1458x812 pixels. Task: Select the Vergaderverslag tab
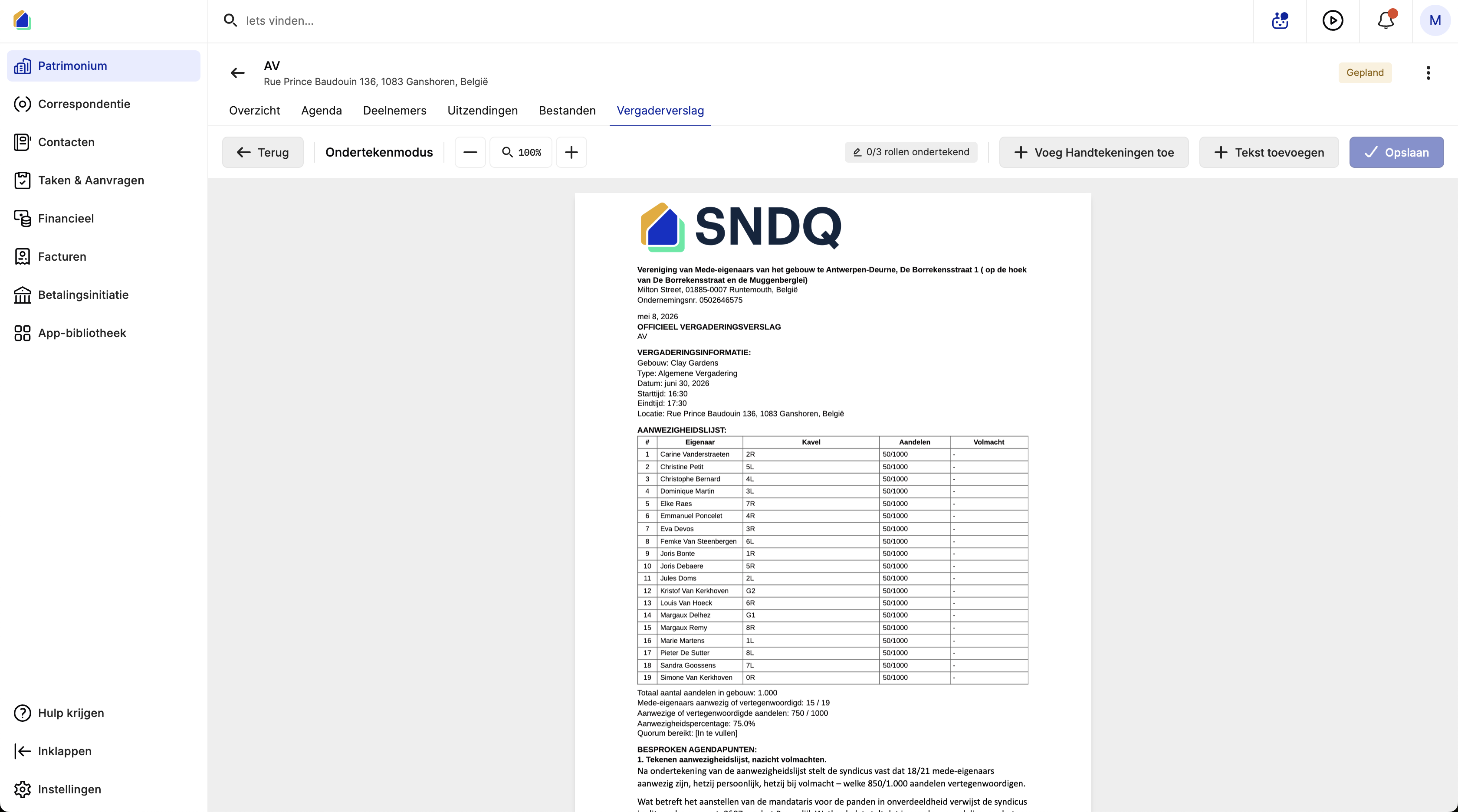(x=660, y=111)
